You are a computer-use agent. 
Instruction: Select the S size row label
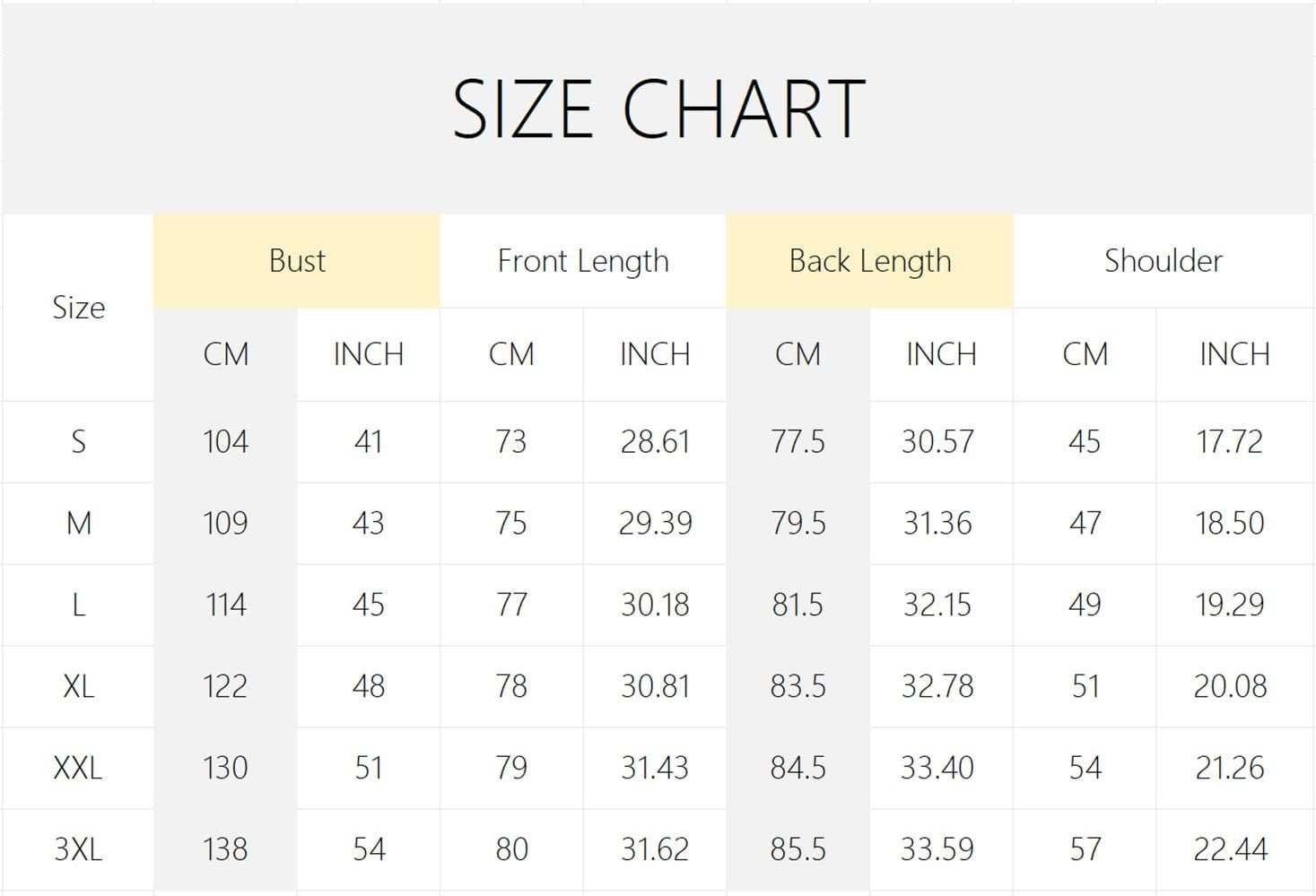(x=79, y=441)
